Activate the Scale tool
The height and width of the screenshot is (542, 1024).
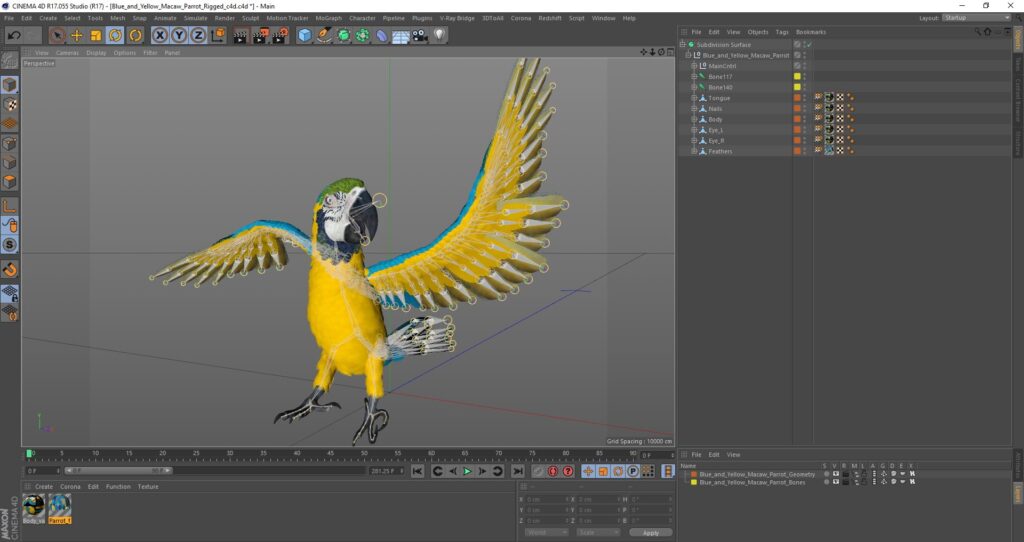[96, 35]
